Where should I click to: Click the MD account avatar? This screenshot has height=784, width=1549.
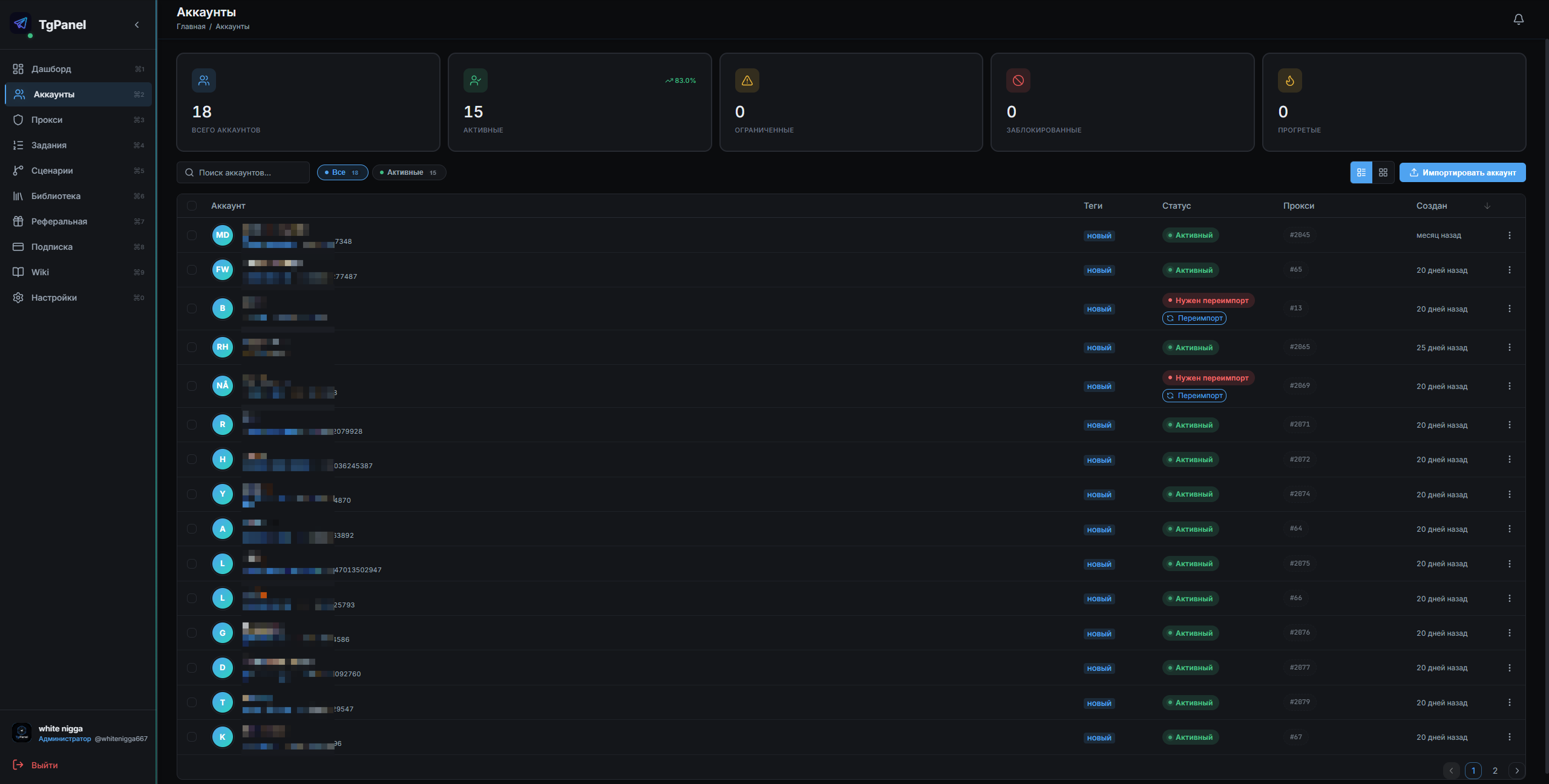click(223, 235)
